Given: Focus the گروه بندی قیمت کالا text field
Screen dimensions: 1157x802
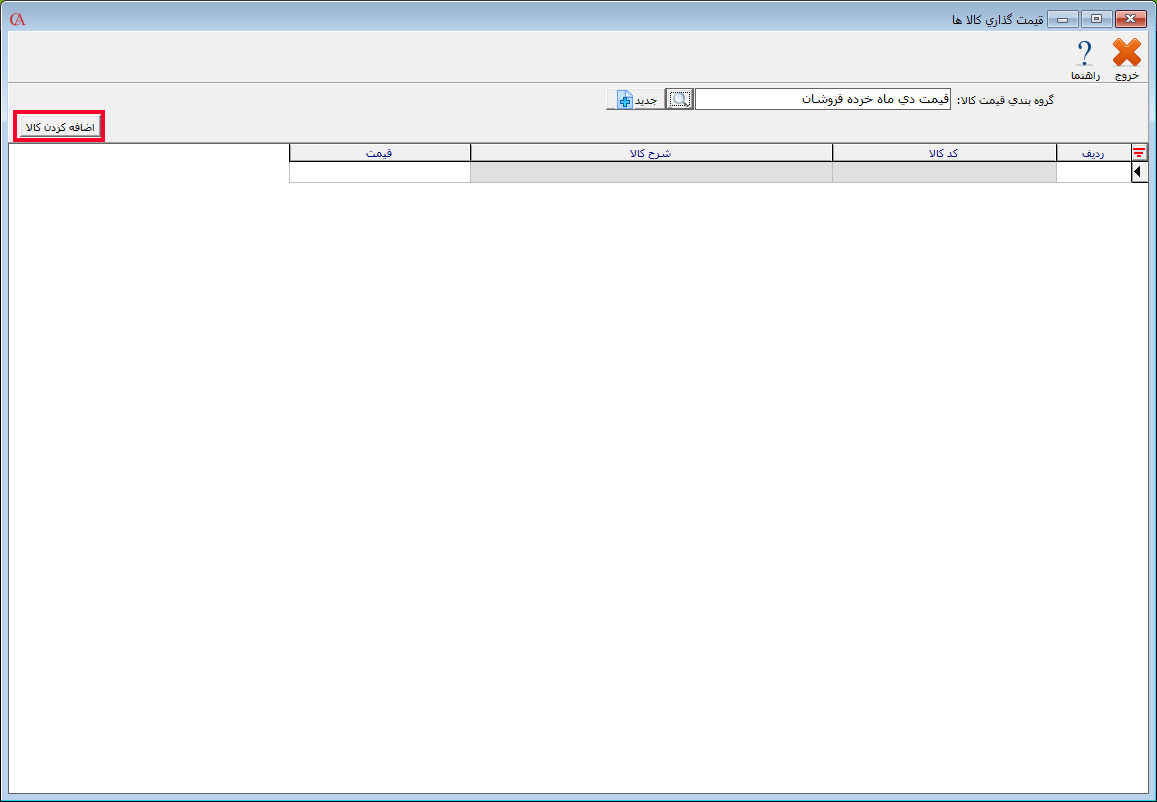Looking at the screenshot, I should coord(822,99).
